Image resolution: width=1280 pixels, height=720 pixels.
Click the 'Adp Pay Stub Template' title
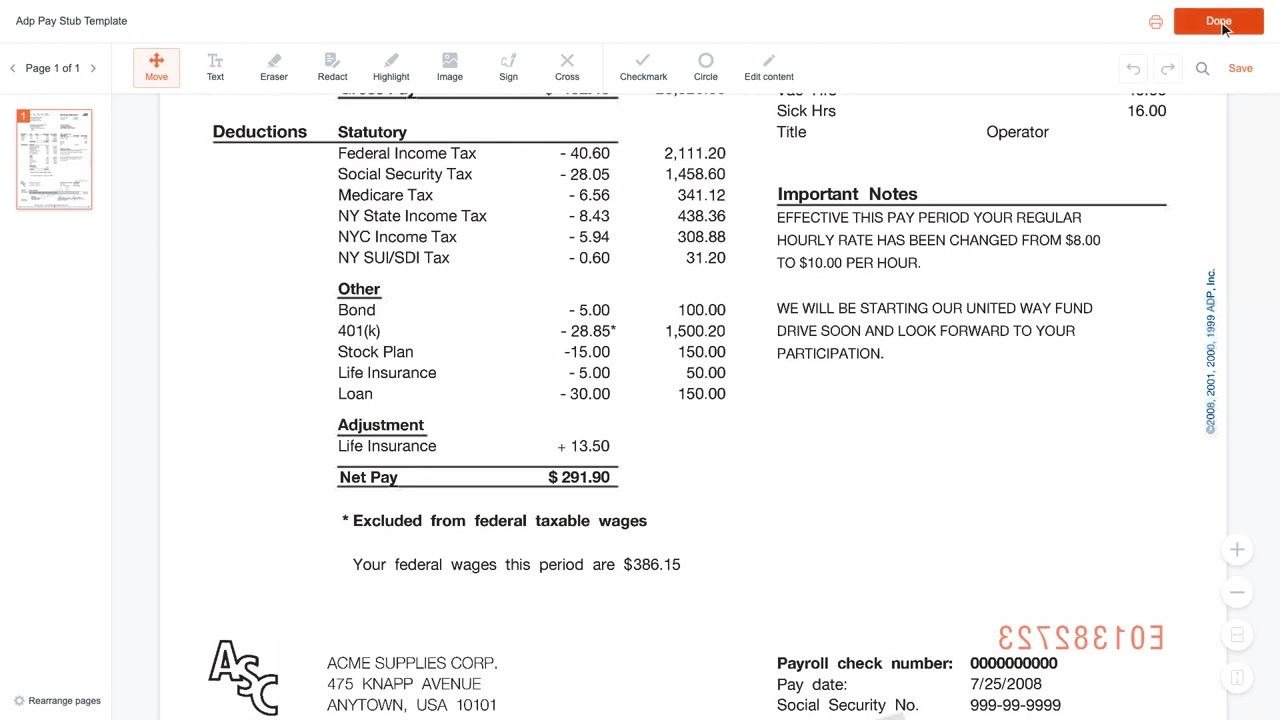click(x=71, y=21)
